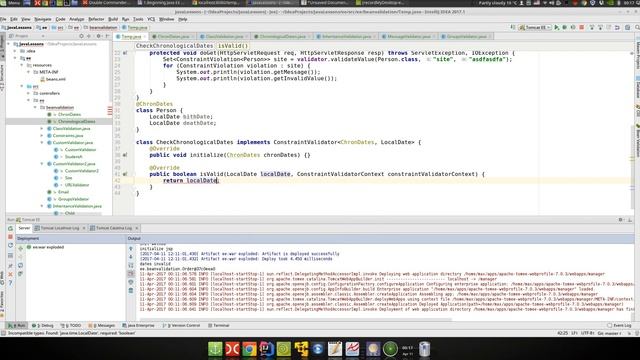Select ChronologicalDates in project tree
Viewport: 640px width, 360px height.
[x=59, y=121]
